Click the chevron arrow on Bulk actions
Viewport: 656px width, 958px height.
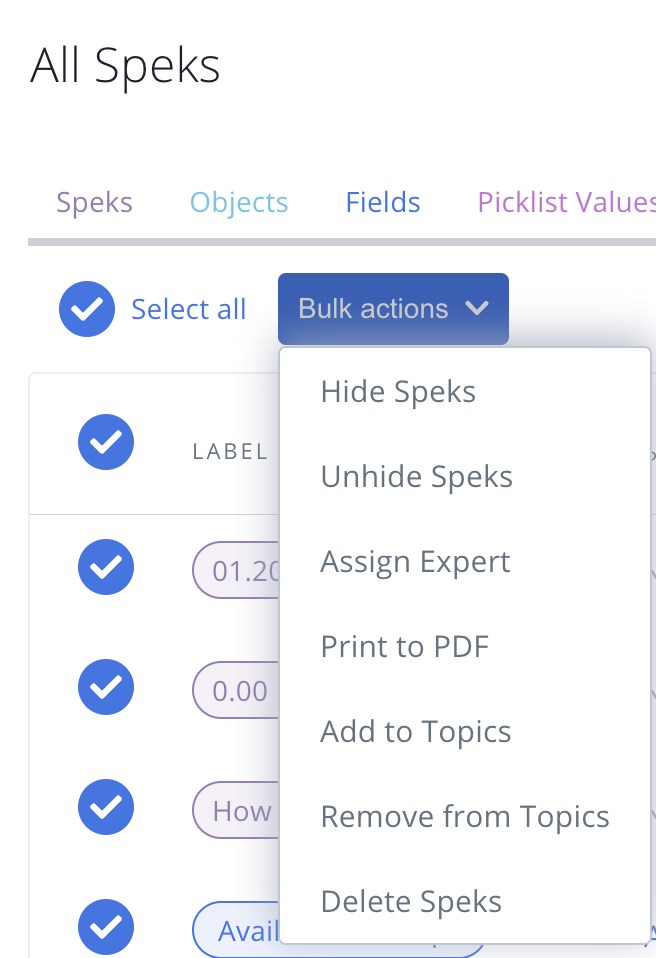(x=476, y=308)
